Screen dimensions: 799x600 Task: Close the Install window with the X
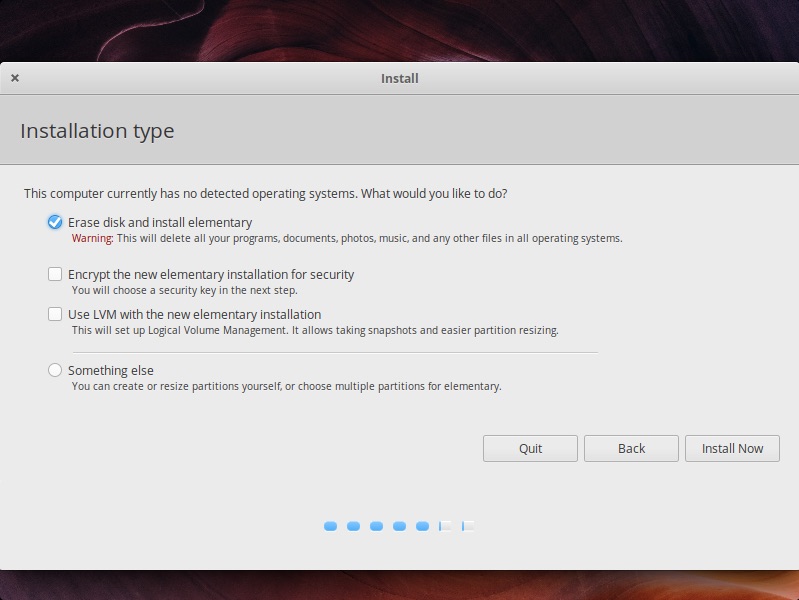click(x=15, y=78)
